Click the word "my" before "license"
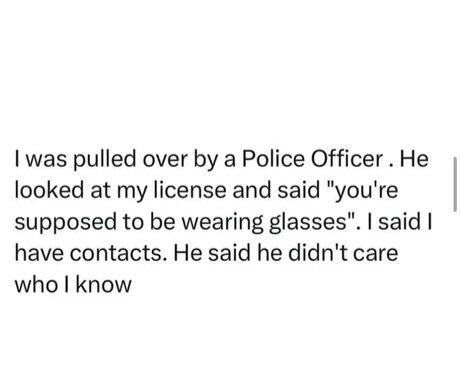 pos(132,193)
